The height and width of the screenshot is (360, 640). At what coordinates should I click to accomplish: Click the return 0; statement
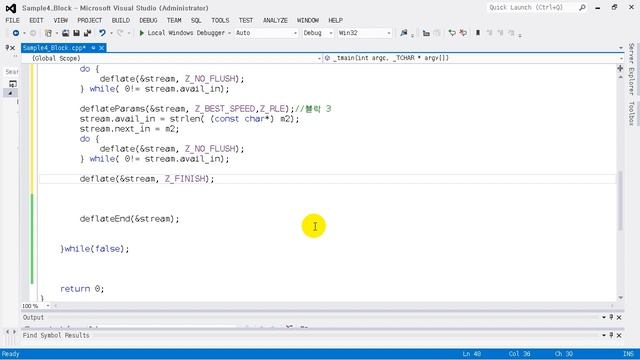tap(82, 289)
